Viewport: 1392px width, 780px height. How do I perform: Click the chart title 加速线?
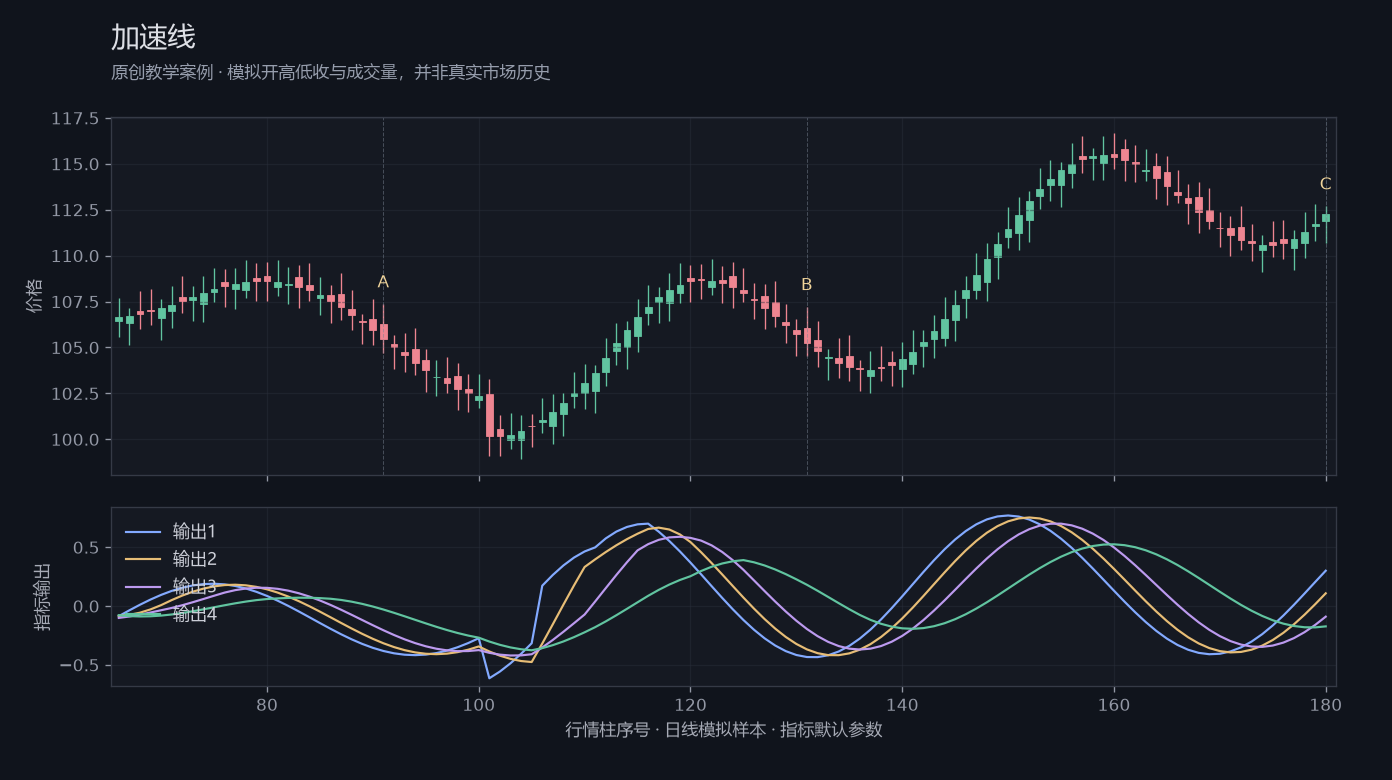click(153, 38)
